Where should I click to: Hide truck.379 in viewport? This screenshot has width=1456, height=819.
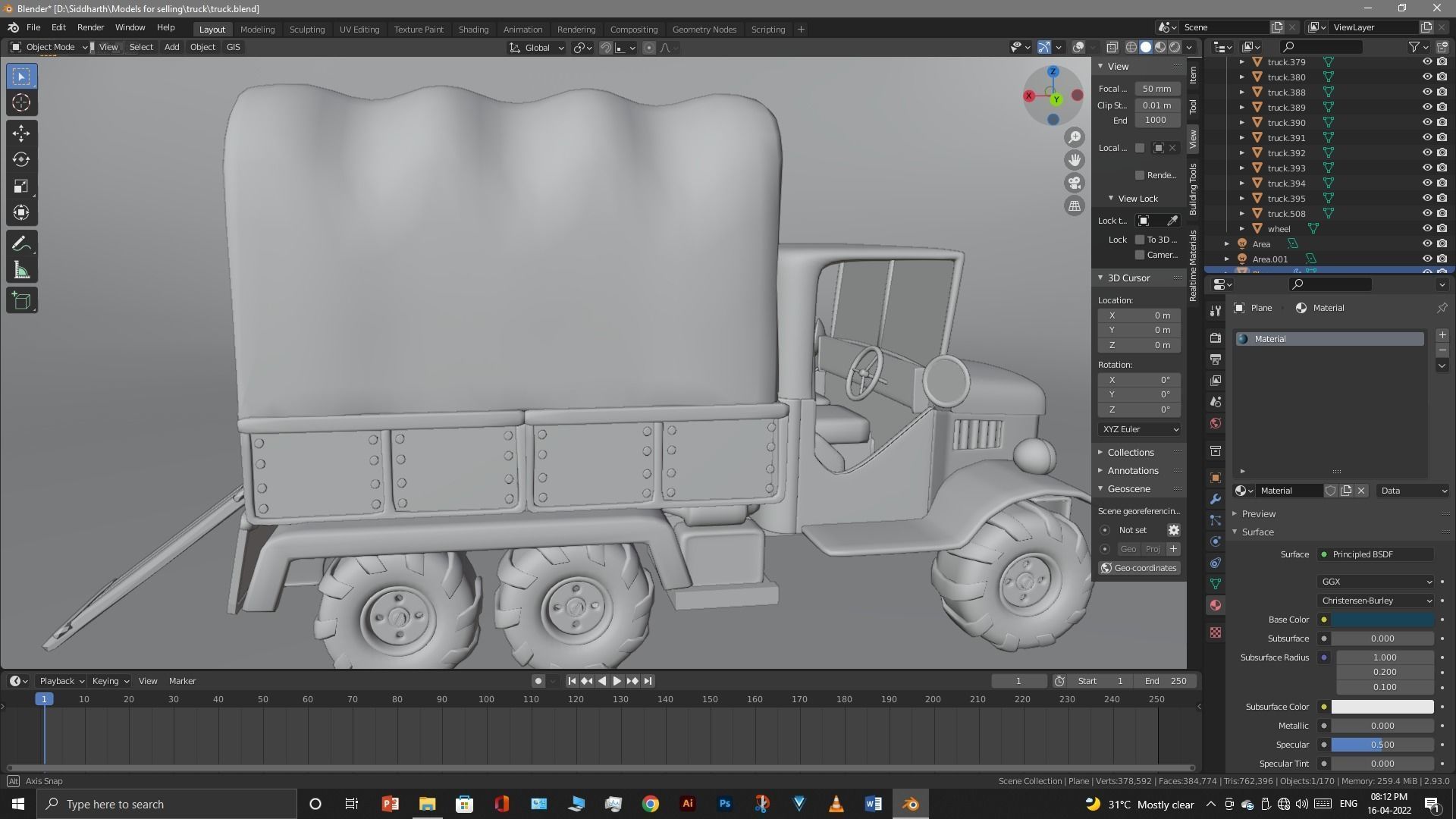click(x=1426, y=62)
